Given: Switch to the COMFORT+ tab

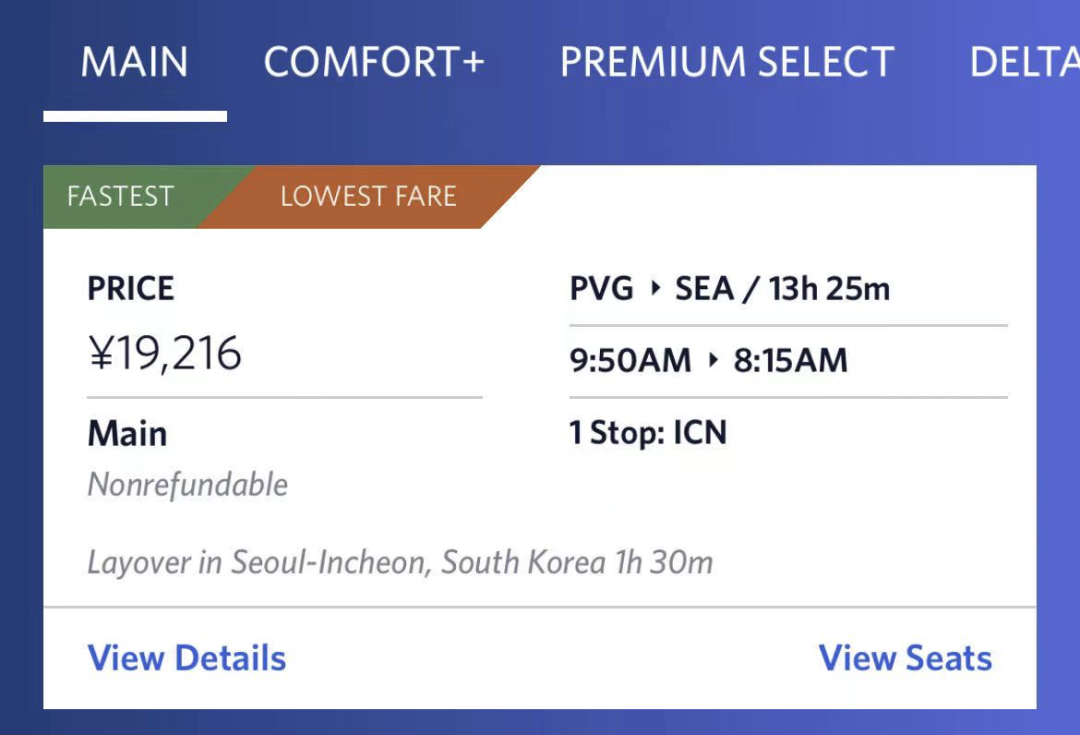Looking at the screenshot, I should [x=374, y=62].
